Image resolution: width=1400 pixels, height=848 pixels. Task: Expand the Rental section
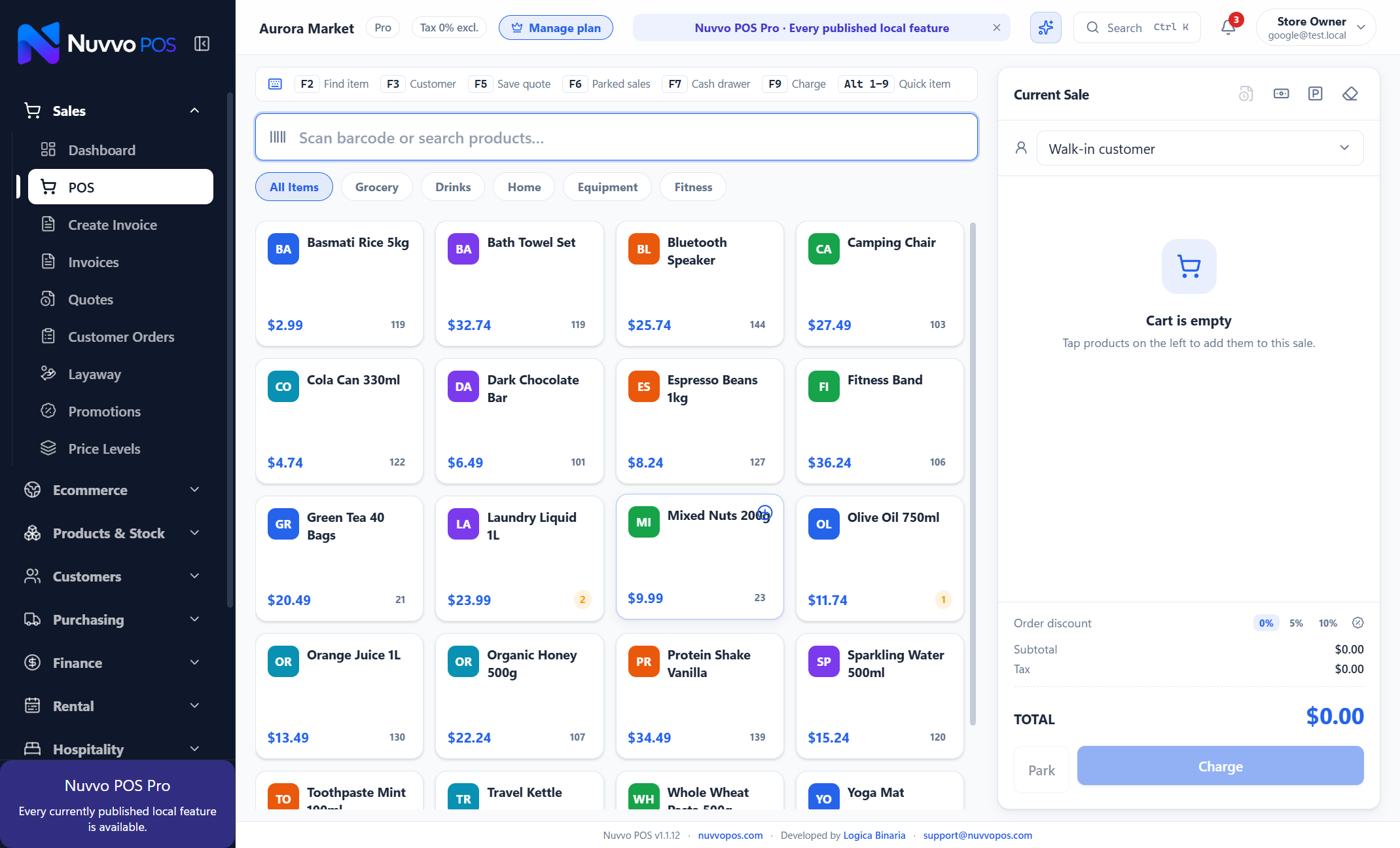[x=111, y=706]
